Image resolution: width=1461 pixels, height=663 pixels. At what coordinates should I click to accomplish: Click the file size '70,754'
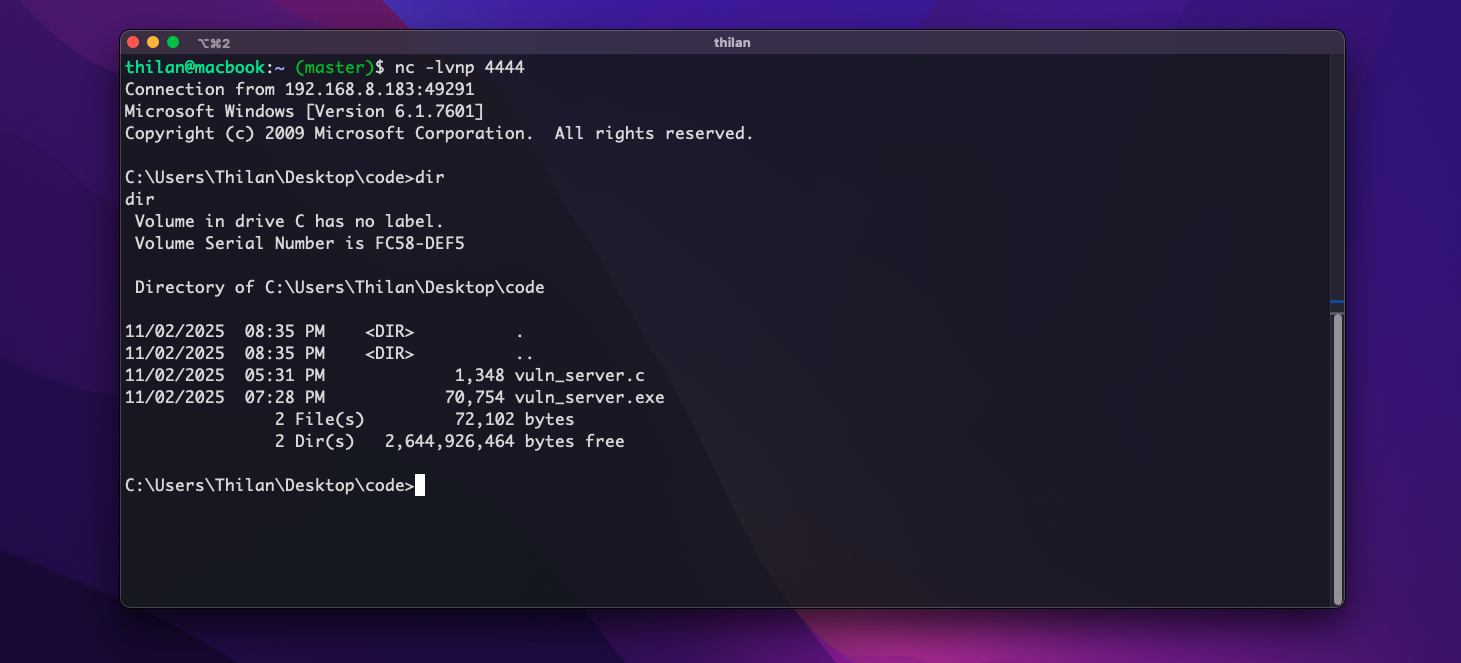coord(475,397)
